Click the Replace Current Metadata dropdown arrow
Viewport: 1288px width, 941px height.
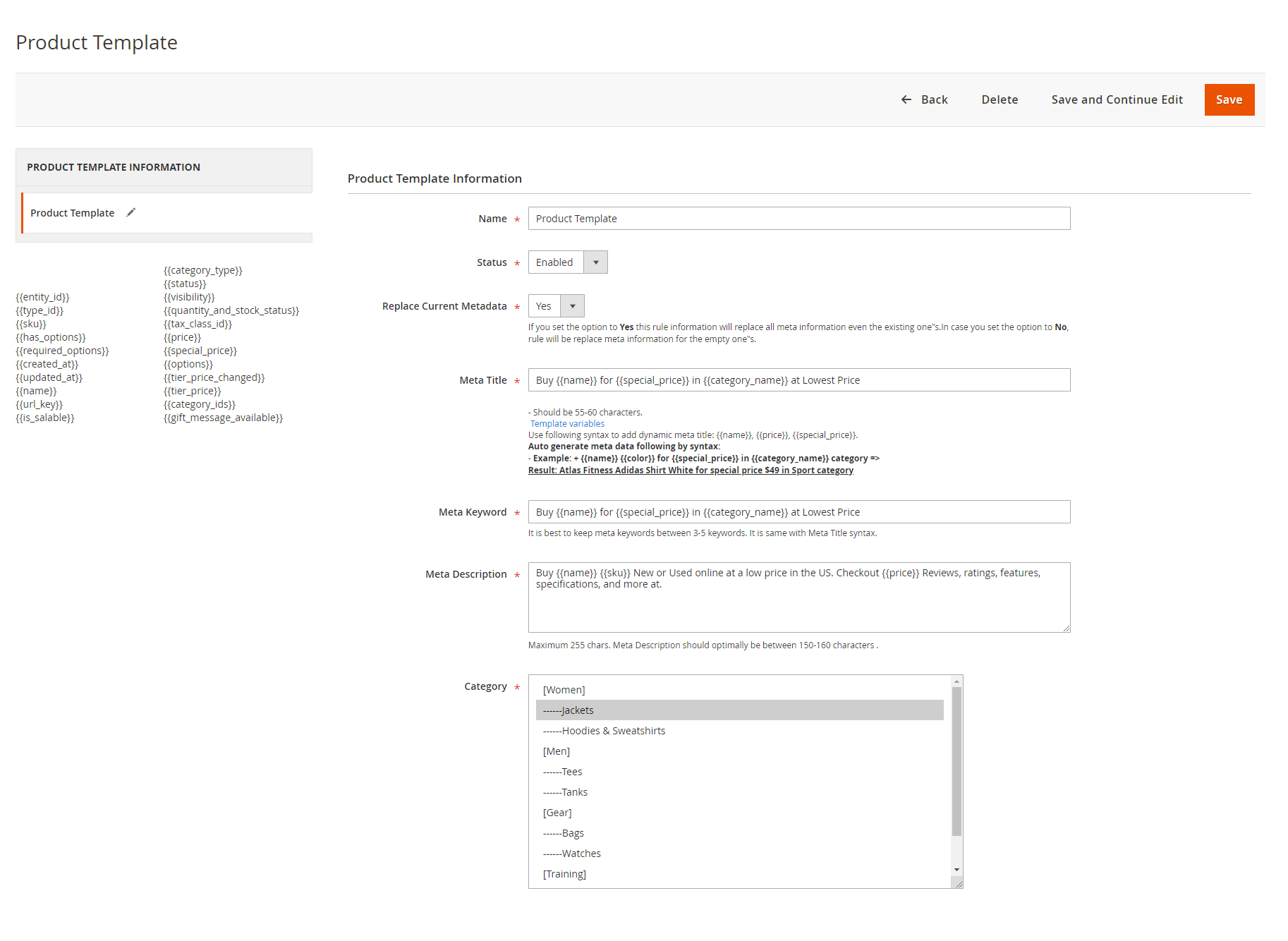572,306
